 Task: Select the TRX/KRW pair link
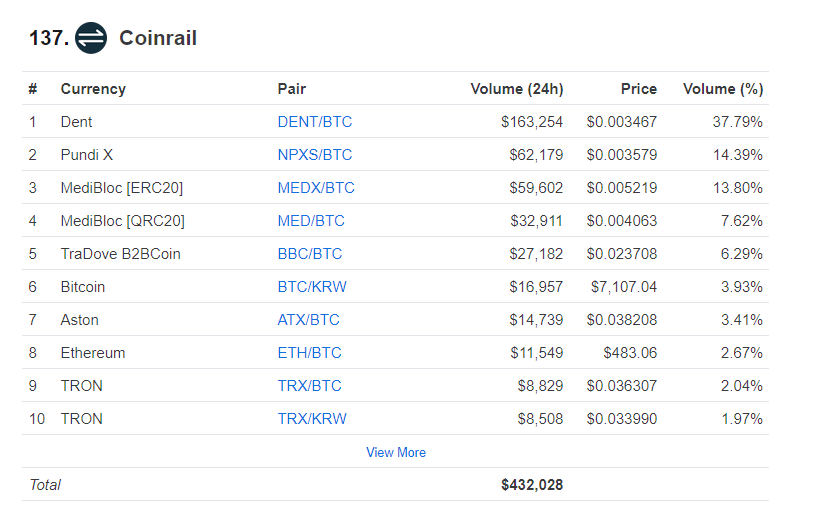tap(312, 419)
